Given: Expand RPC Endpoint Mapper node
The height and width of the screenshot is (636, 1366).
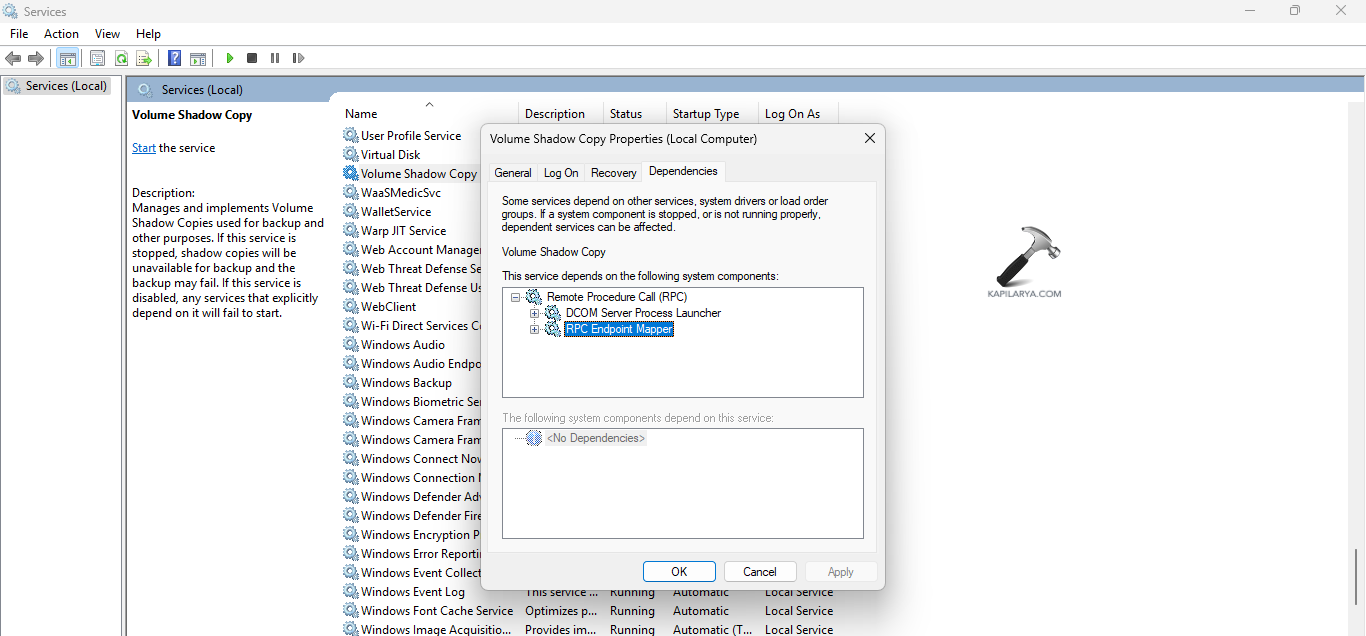Looking at the screenshot, I should click(535, 329).
